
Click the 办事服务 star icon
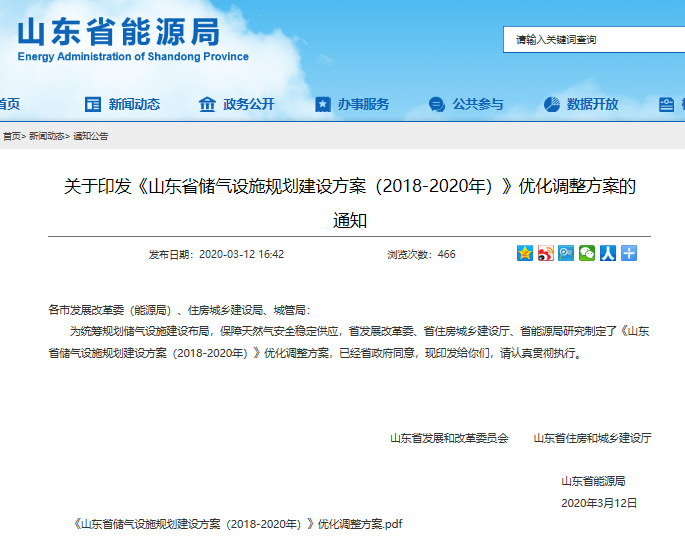point(322,104)
